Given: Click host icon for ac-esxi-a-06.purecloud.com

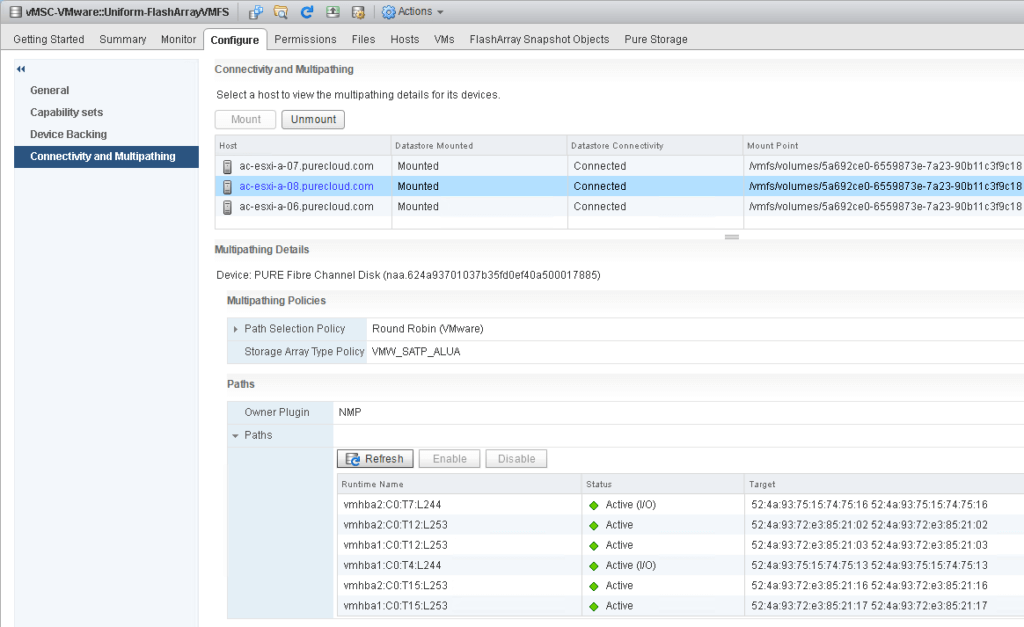Looking at the screenshot, I should pyautogui.click(x=227, y=207).
